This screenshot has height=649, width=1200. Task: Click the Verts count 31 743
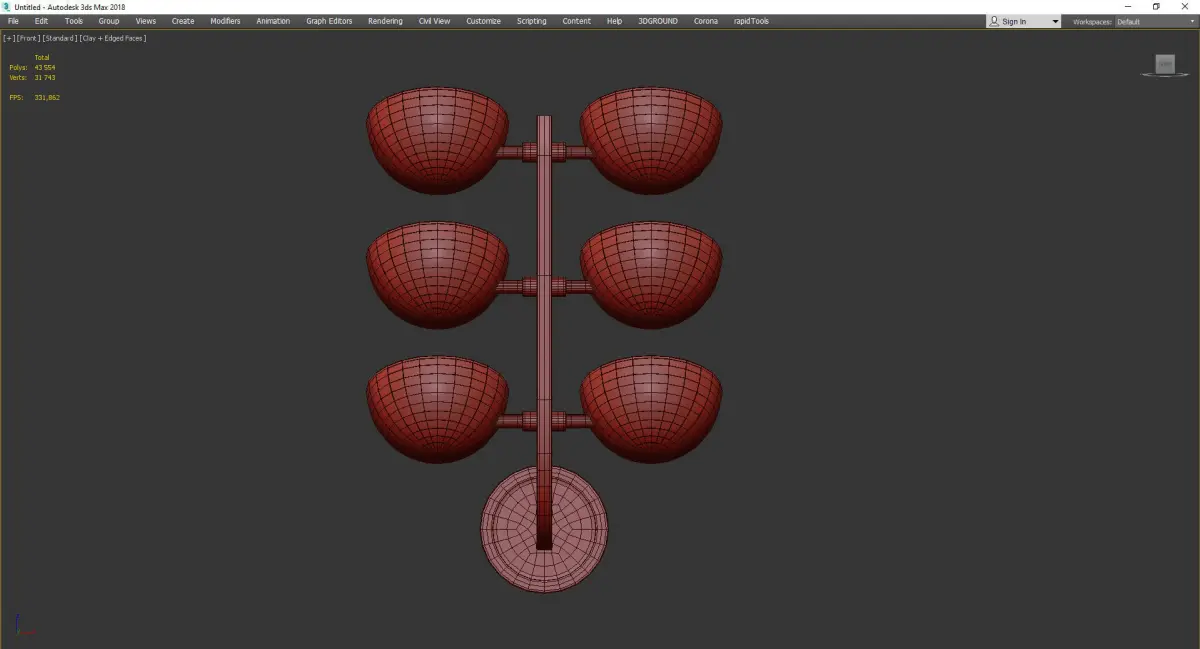(x=44, y=77)
